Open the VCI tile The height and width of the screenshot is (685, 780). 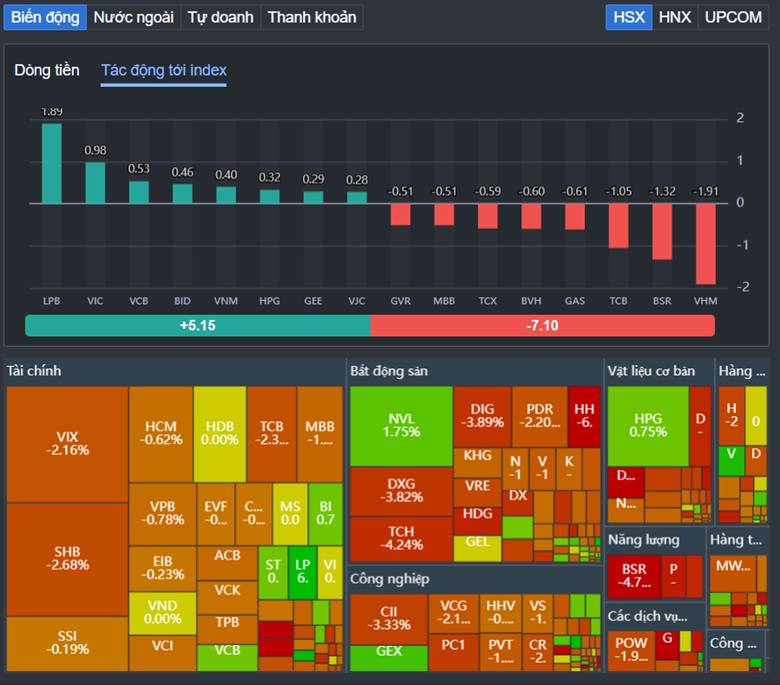(163, 652)
